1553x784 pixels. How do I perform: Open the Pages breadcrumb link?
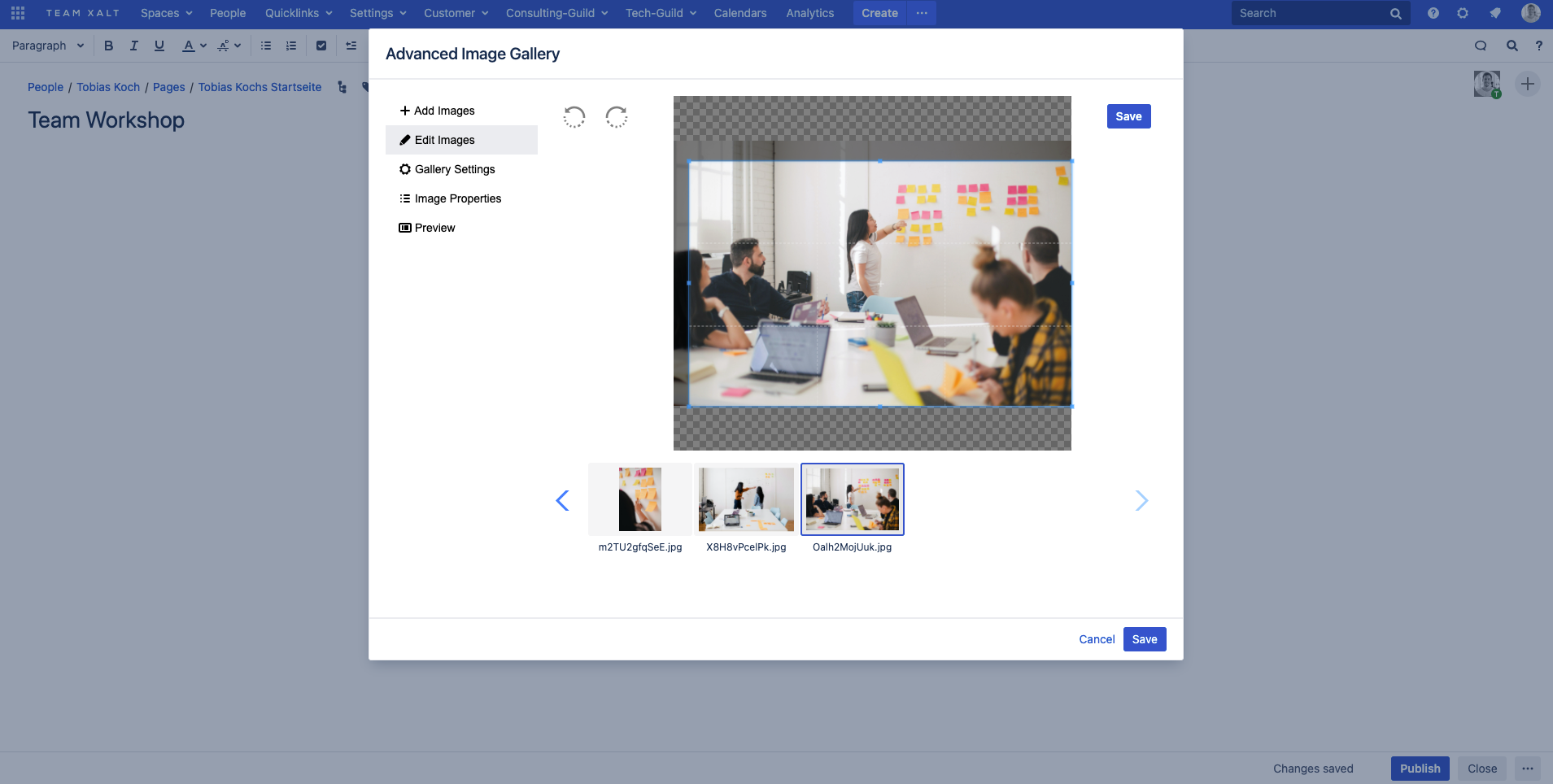[169, 87]
